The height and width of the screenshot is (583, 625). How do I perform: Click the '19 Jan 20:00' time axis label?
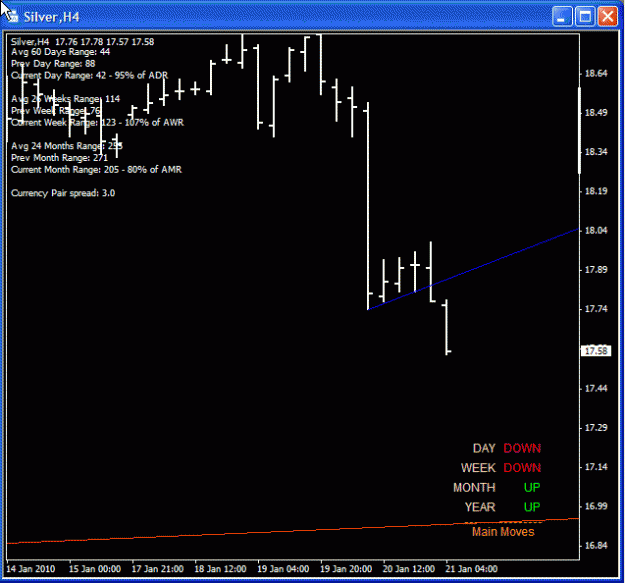click(346, 569)
